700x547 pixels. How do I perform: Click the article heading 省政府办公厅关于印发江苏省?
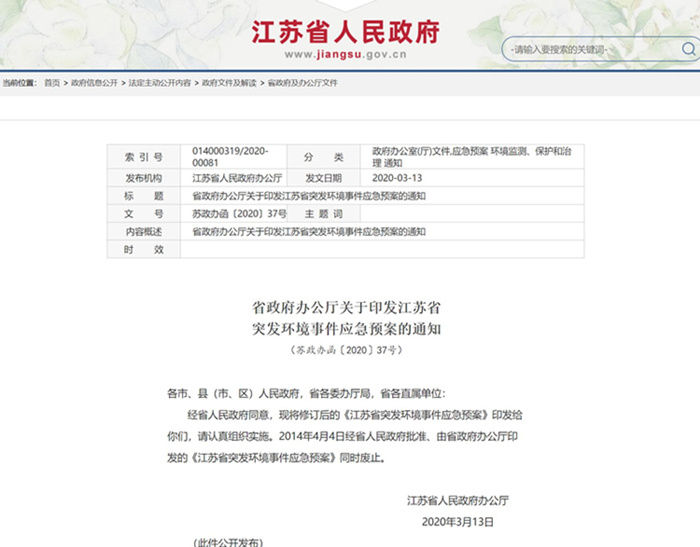[x=346, y=308]
